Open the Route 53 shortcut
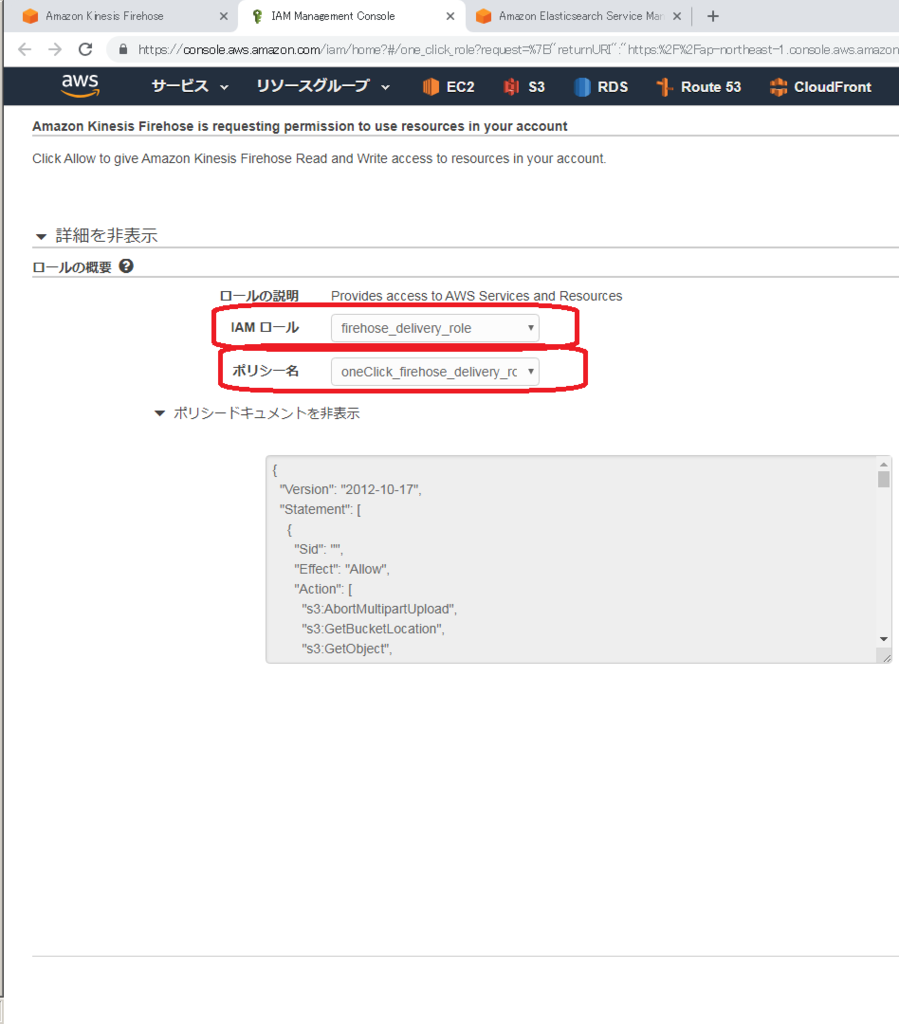Viewport: 899px width, 1024px height. [699, 87]
